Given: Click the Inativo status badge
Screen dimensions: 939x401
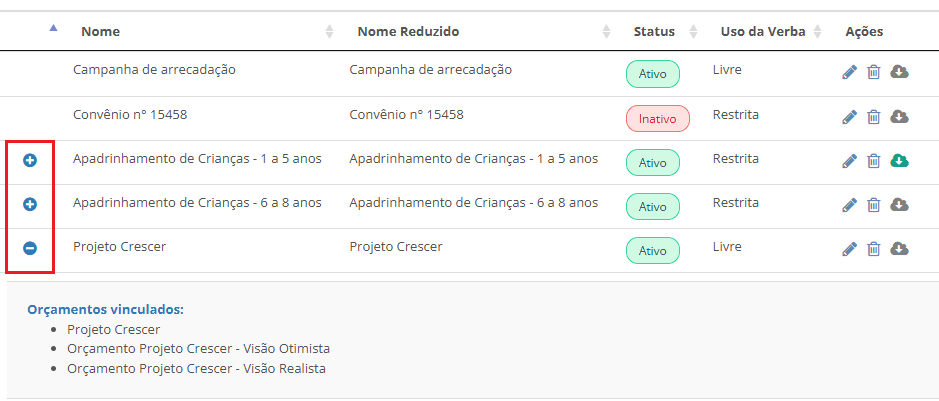Looking at the screenshot, I should click(657, 119).
